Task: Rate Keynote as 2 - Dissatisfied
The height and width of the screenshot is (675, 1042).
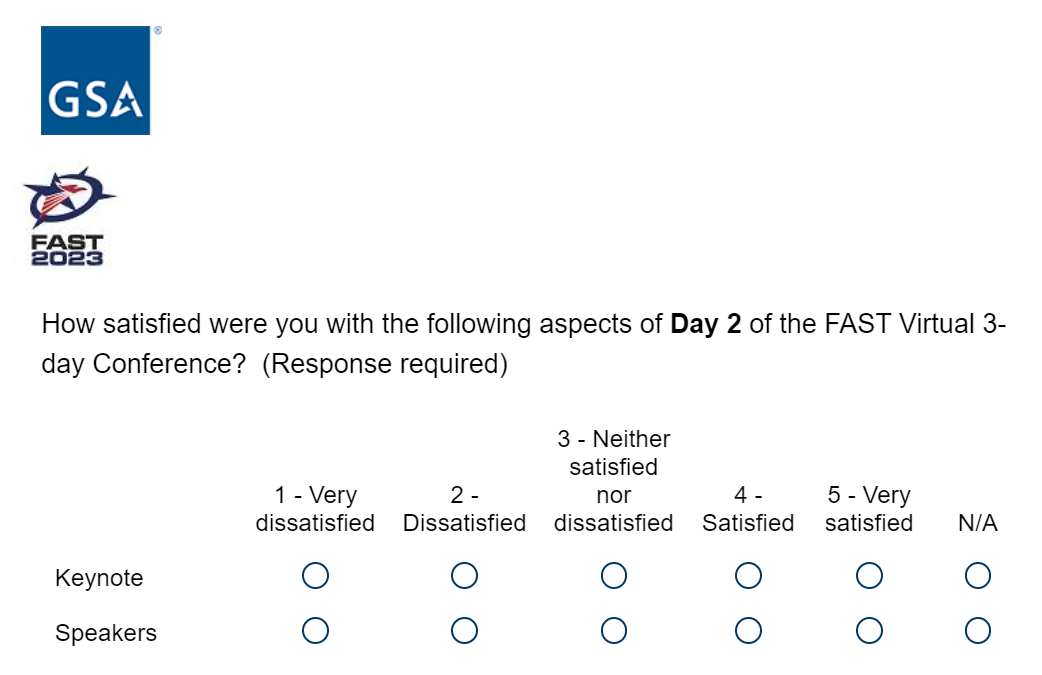Action: point(464,576)
